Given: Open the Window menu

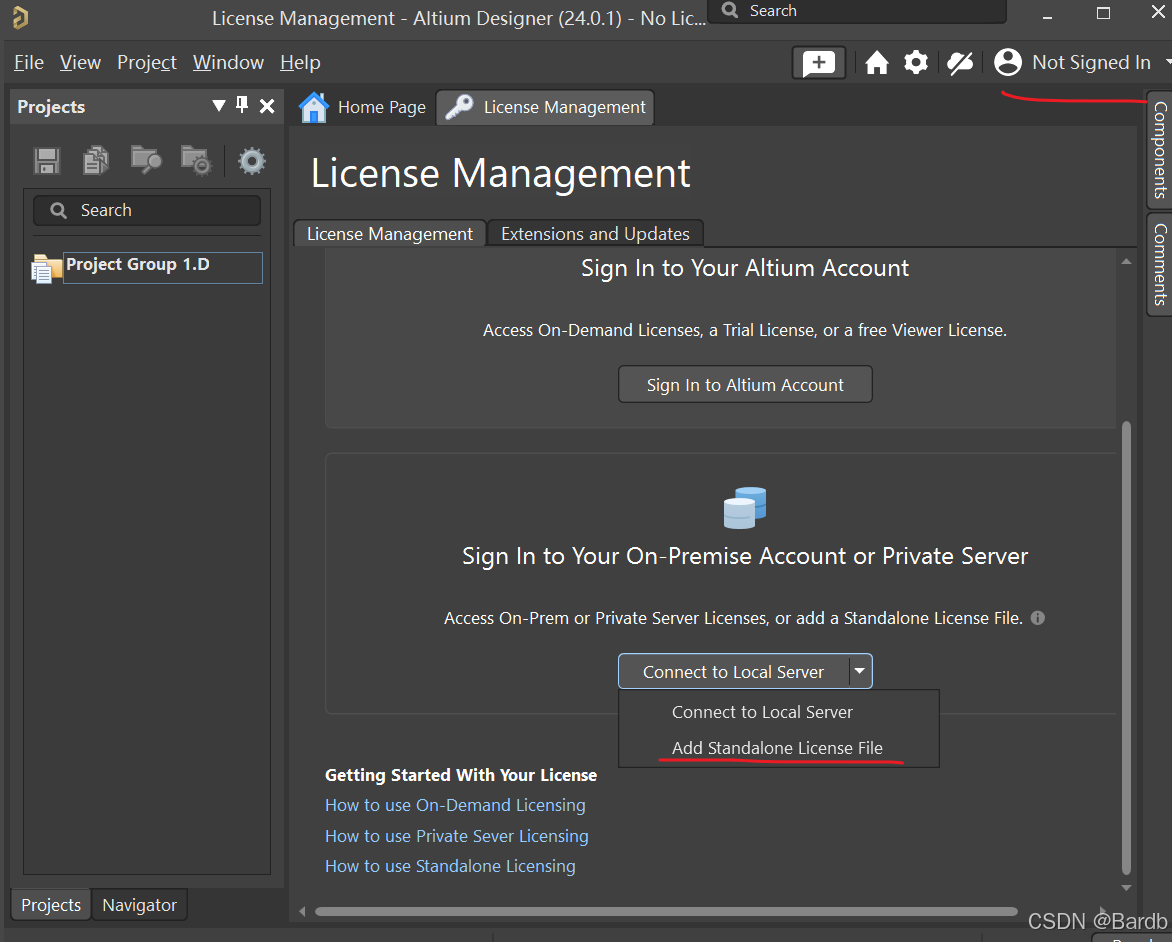Looking at the screenshot, I should point(228,63).
